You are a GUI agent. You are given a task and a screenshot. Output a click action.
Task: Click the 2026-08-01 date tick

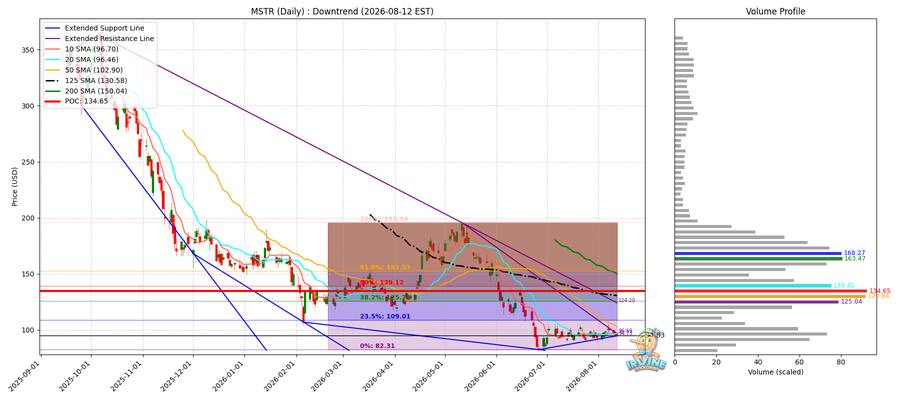584,376
